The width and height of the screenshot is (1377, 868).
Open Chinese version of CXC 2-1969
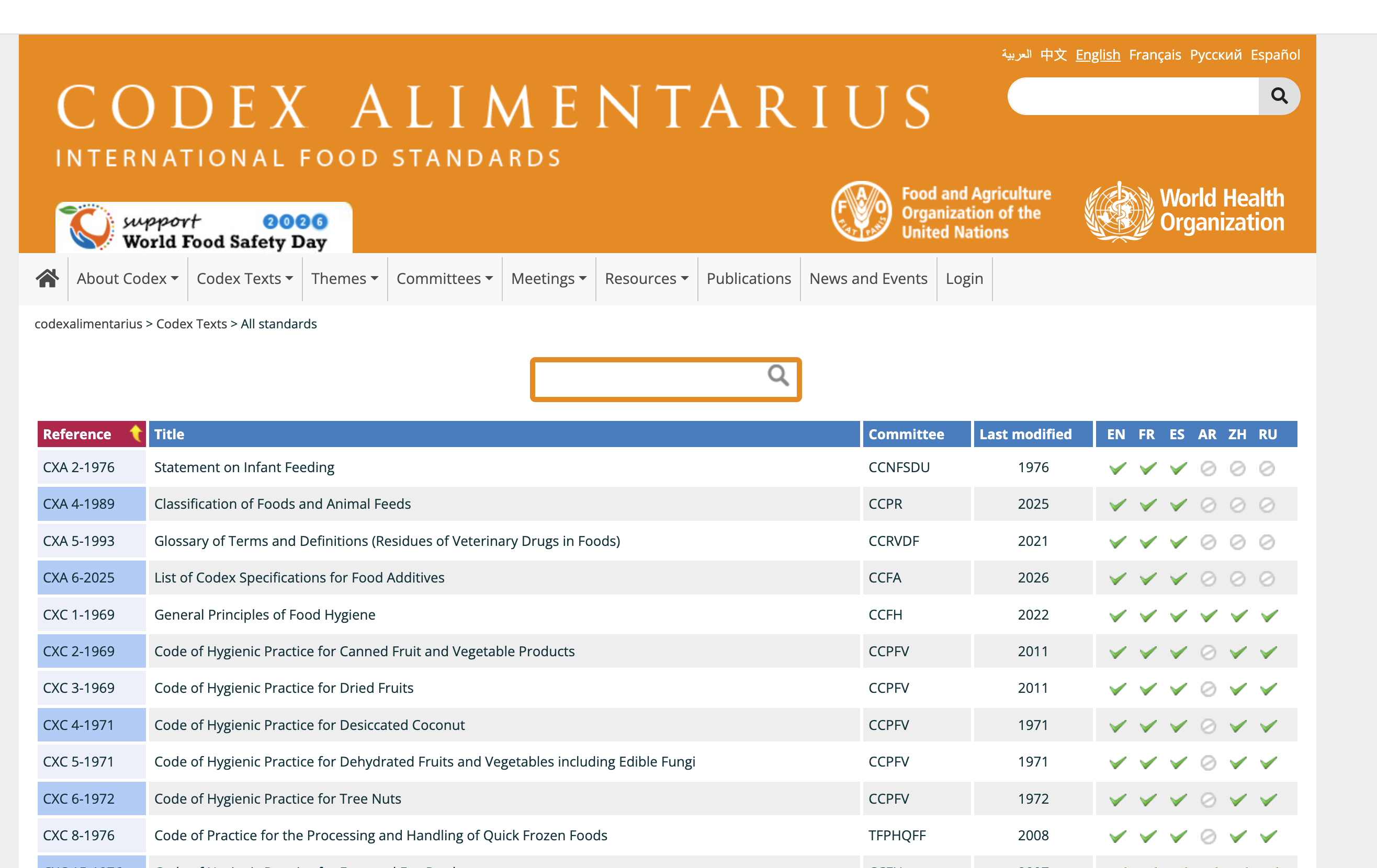1238,652
